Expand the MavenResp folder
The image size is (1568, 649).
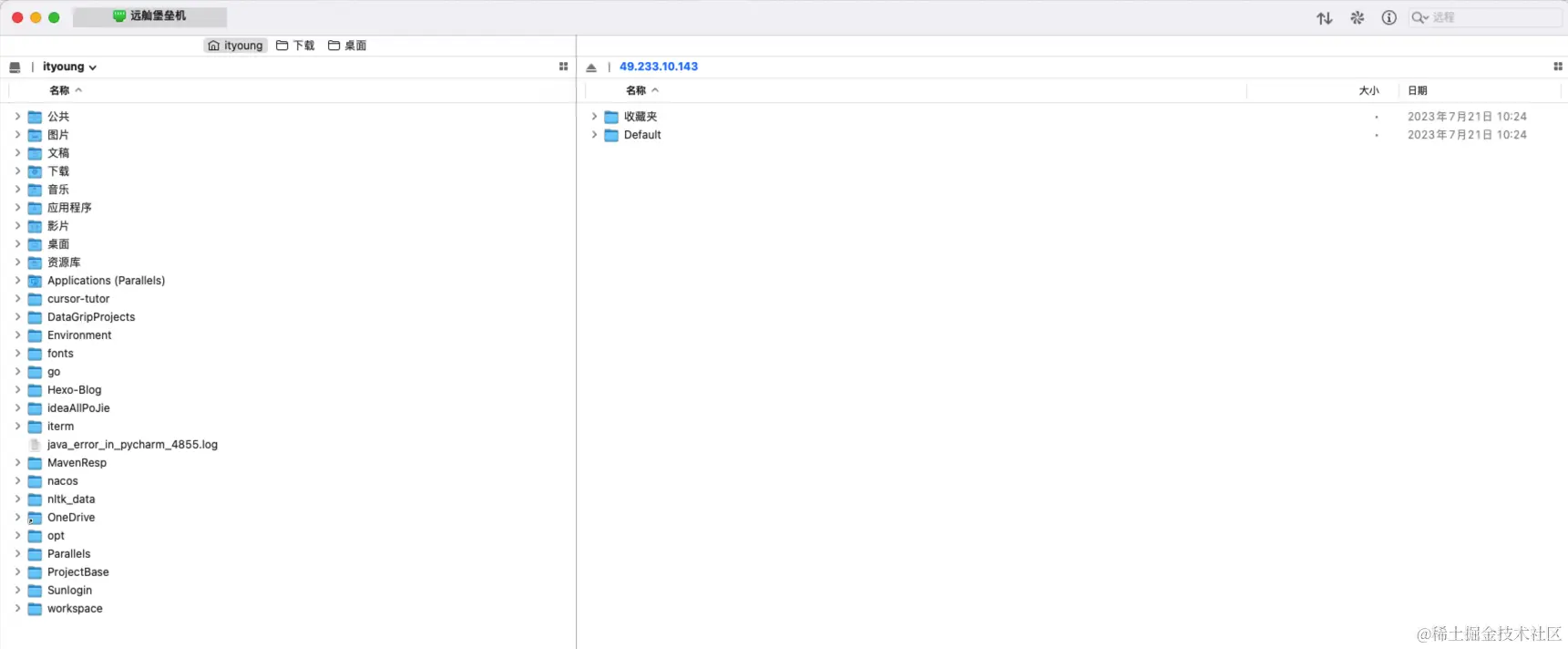click(x=17, y=463)
